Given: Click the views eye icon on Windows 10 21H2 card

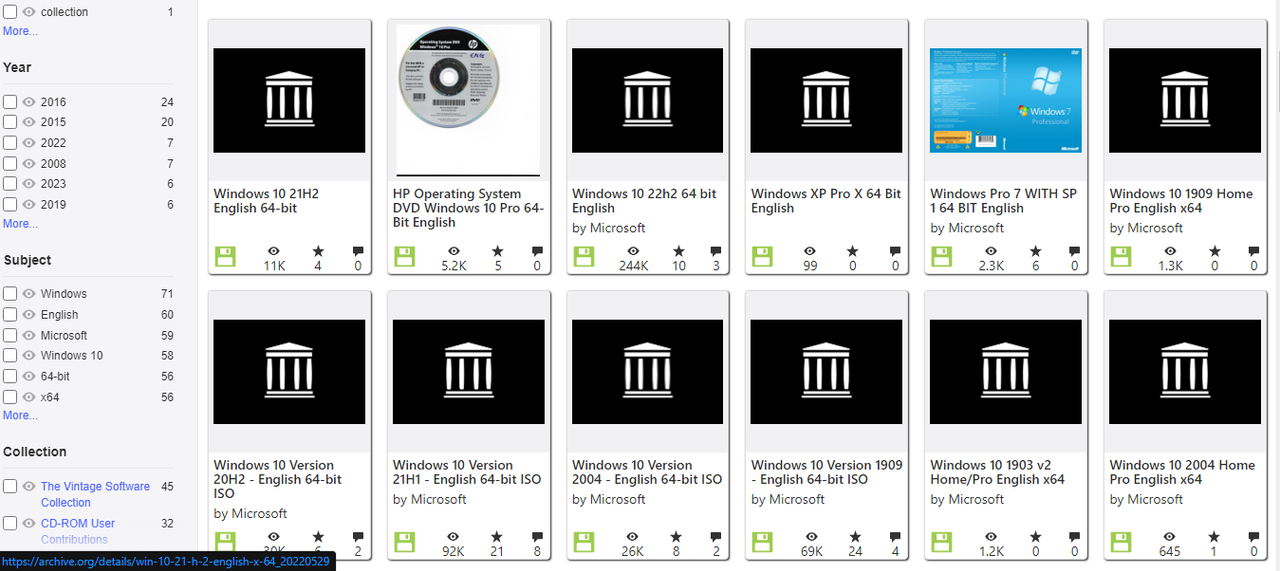Looking at the screenshot, I should 274,252.
